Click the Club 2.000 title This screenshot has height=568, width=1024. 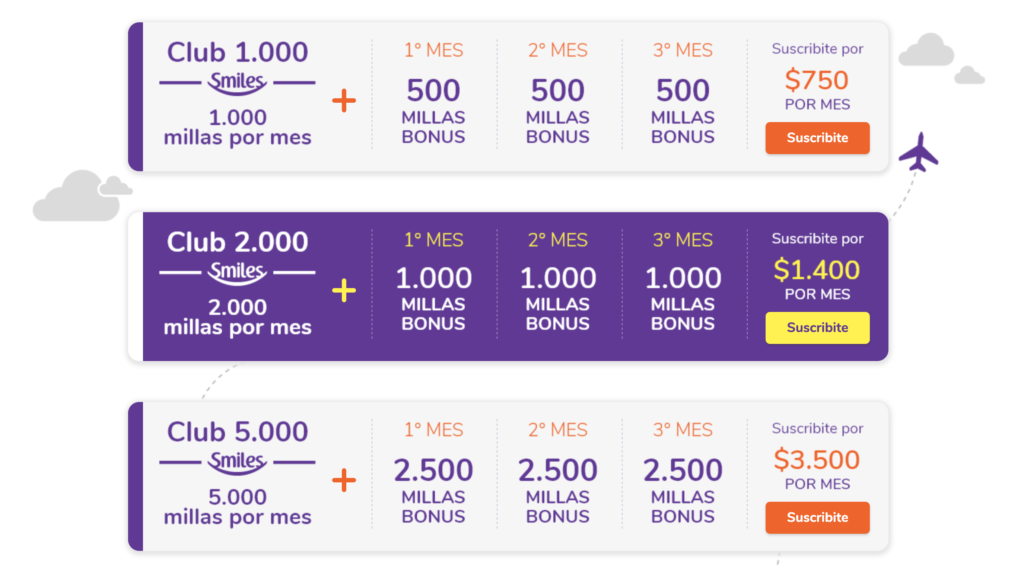[237, 242]
